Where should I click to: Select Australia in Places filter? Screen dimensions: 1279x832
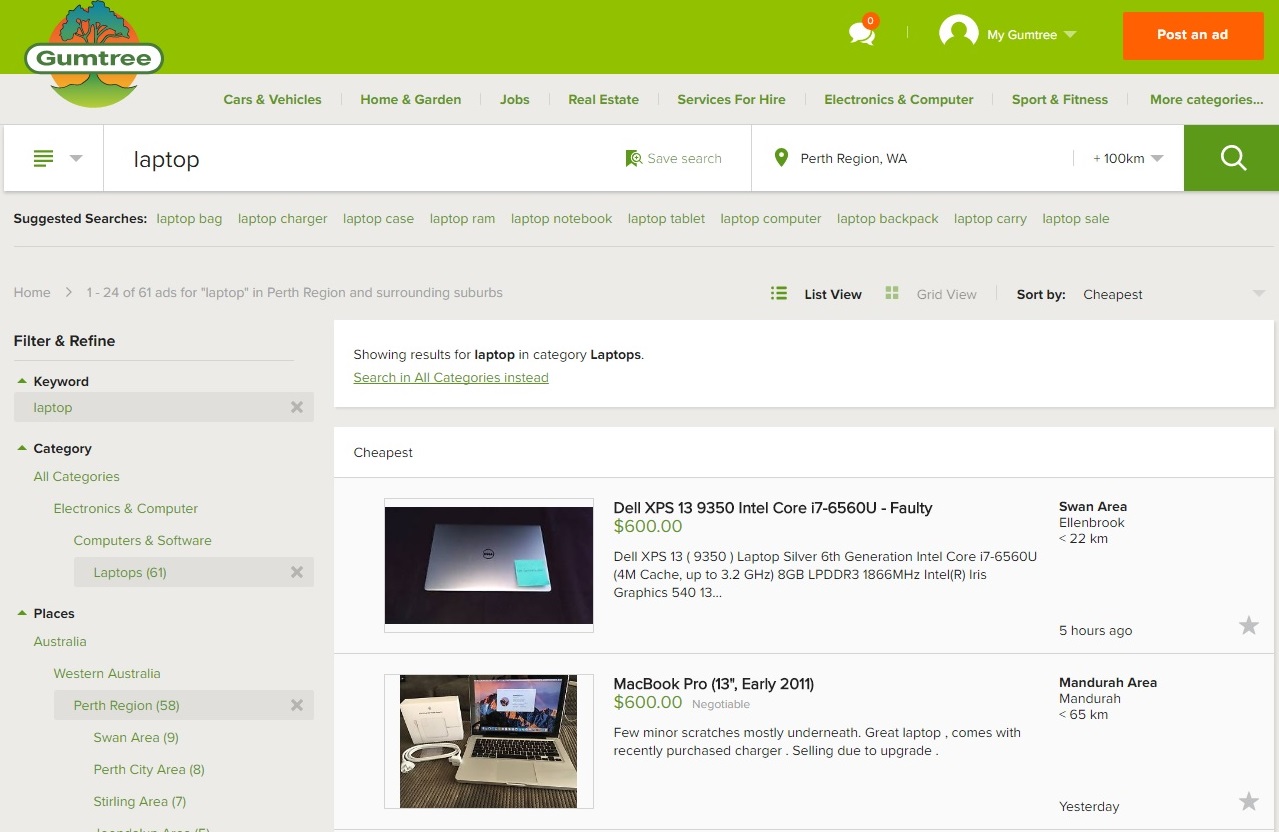60,641
